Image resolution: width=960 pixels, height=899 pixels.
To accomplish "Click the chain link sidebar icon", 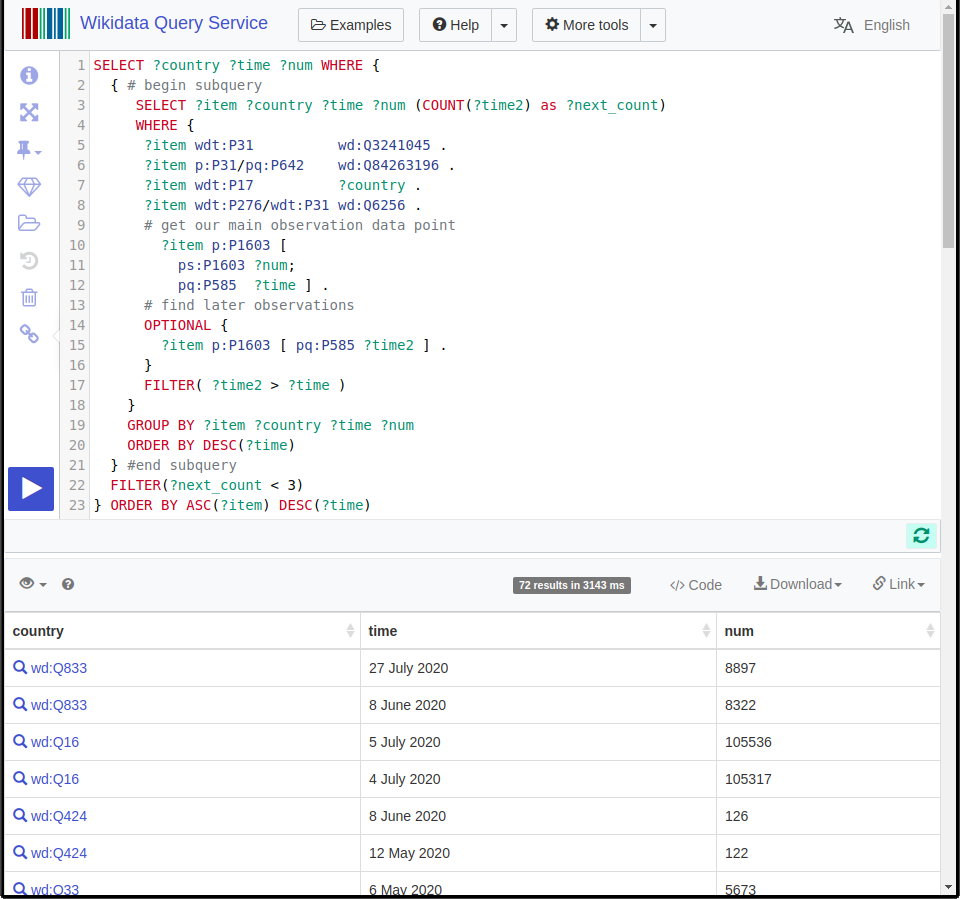I will coord(29,334).
